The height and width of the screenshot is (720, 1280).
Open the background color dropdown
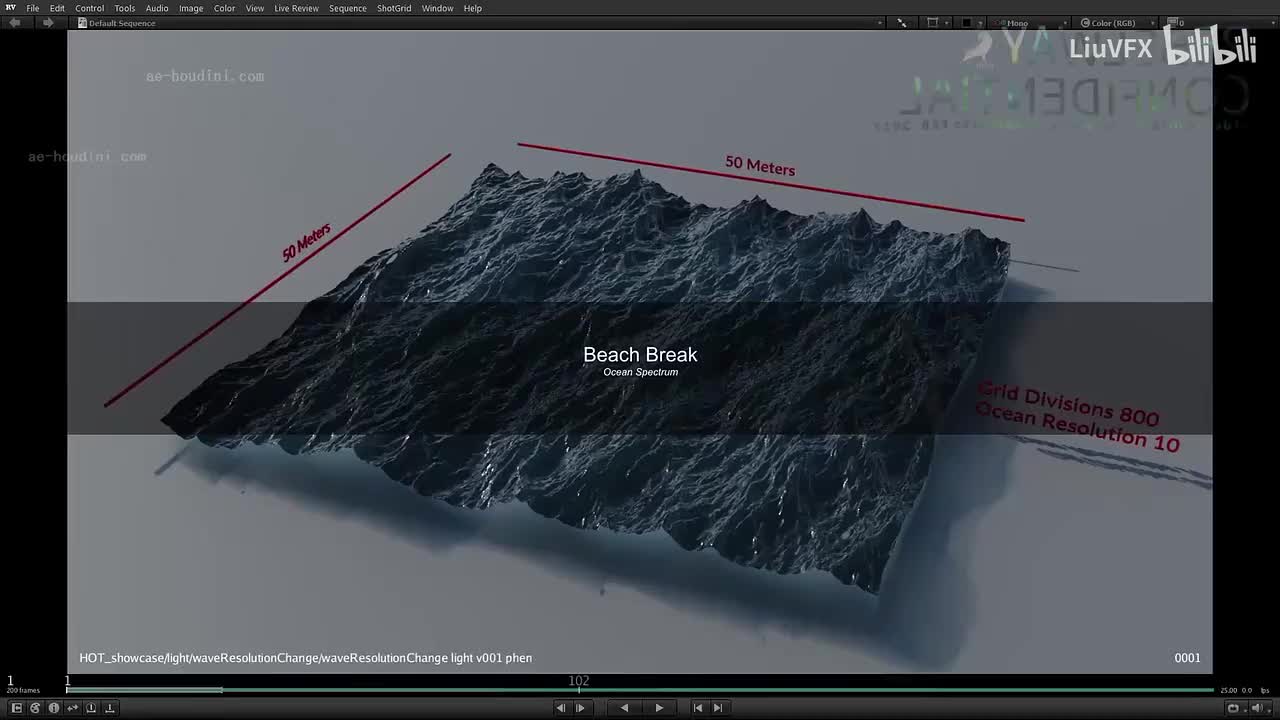click(x=971, y=23)
